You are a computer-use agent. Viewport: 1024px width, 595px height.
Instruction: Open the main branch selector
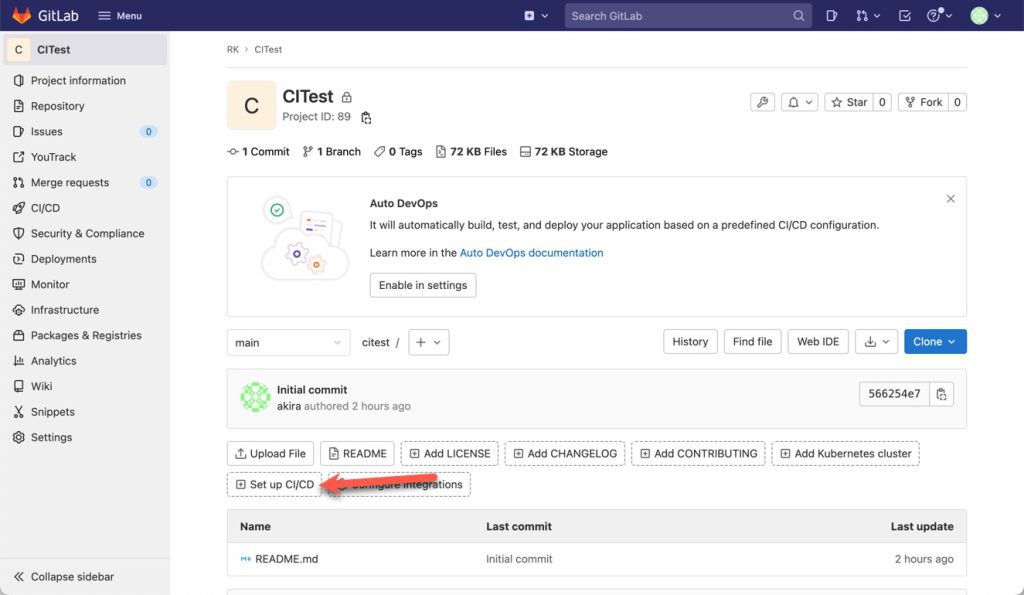point(288,342)
